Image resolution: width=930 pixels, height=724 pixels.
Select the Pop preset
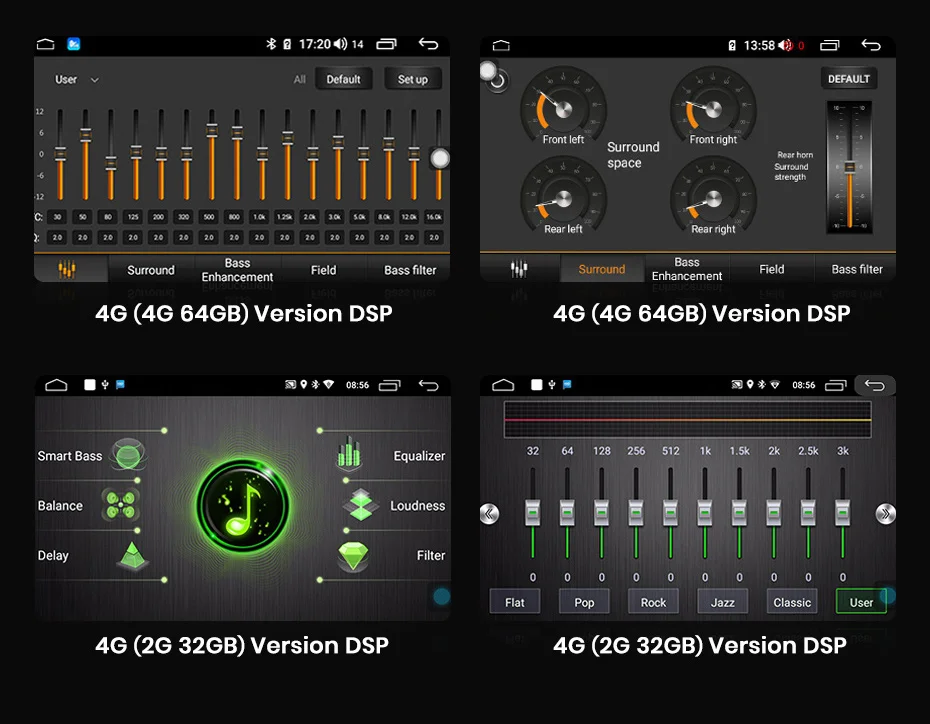584,602
